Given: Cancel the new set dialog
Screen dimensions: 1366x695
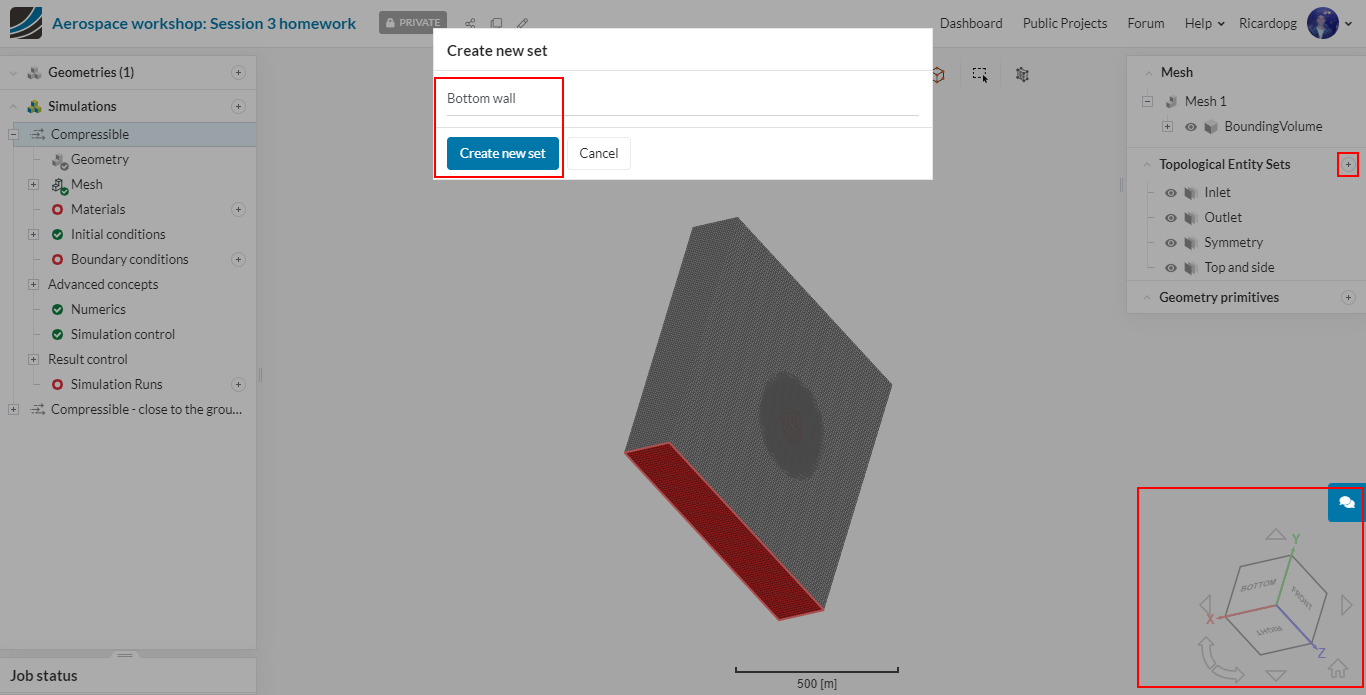Looking at the screenshot, I should pos(599,153).
